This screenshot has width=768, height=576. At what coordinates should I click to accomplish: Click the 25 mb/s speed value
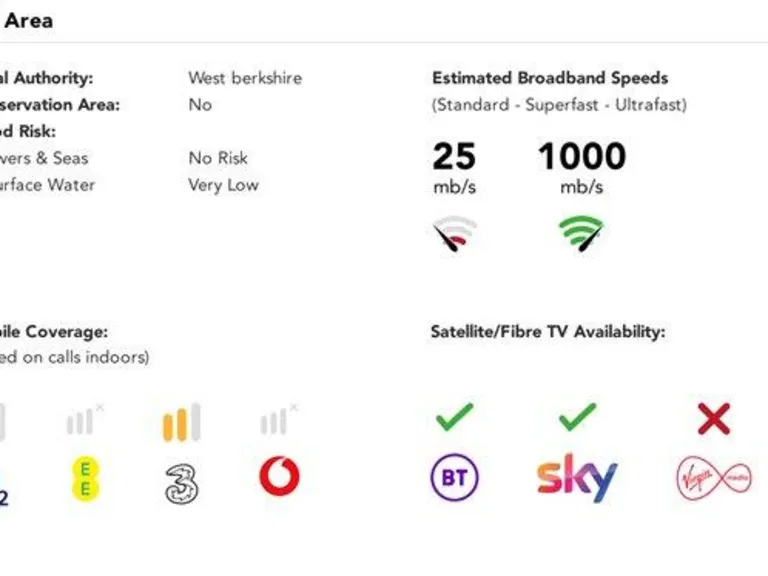(x=455, y=168)
